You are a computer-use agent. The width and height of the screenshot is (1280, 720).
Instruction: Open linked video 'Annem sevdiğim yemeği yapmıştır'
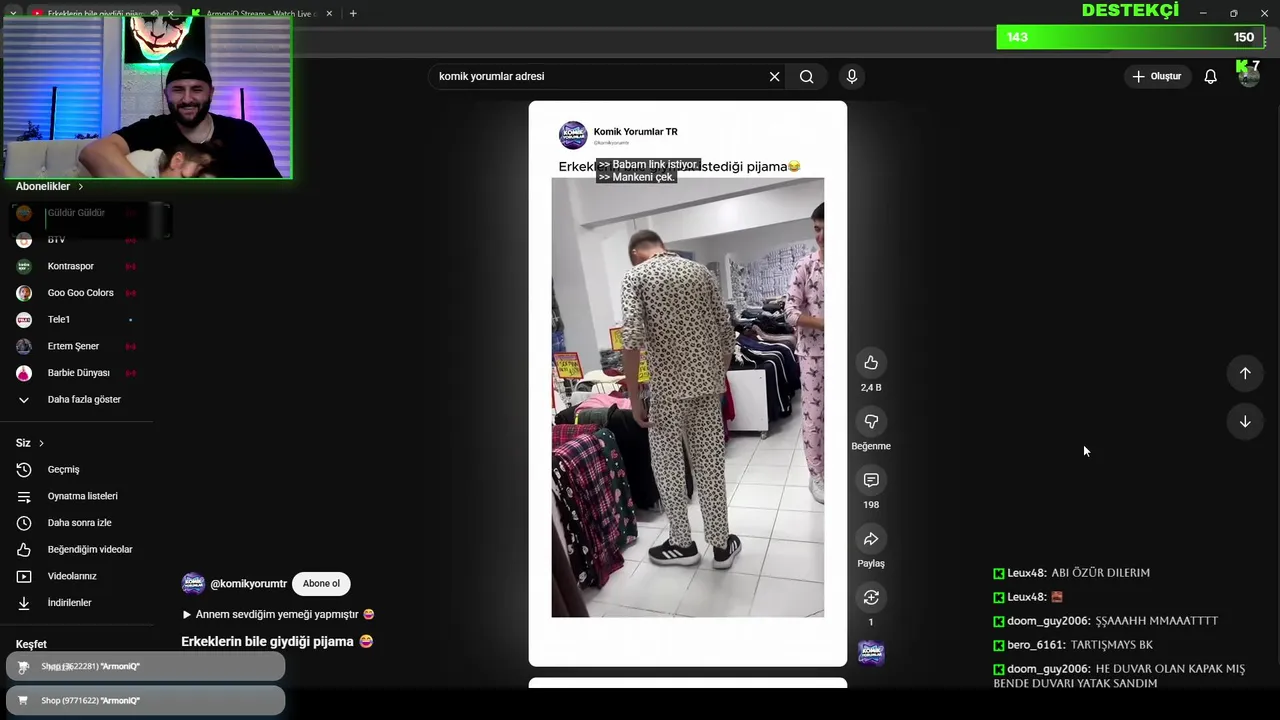278,614
